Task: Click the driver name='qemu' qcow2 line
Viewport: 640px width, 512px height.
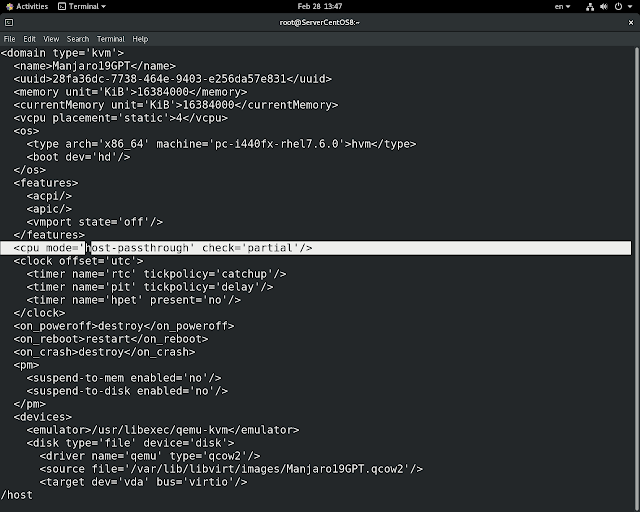Action: click(150, 456)
